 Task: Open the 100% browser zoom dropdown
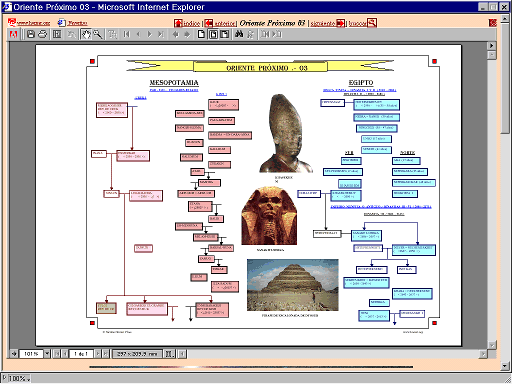point(18,378)
